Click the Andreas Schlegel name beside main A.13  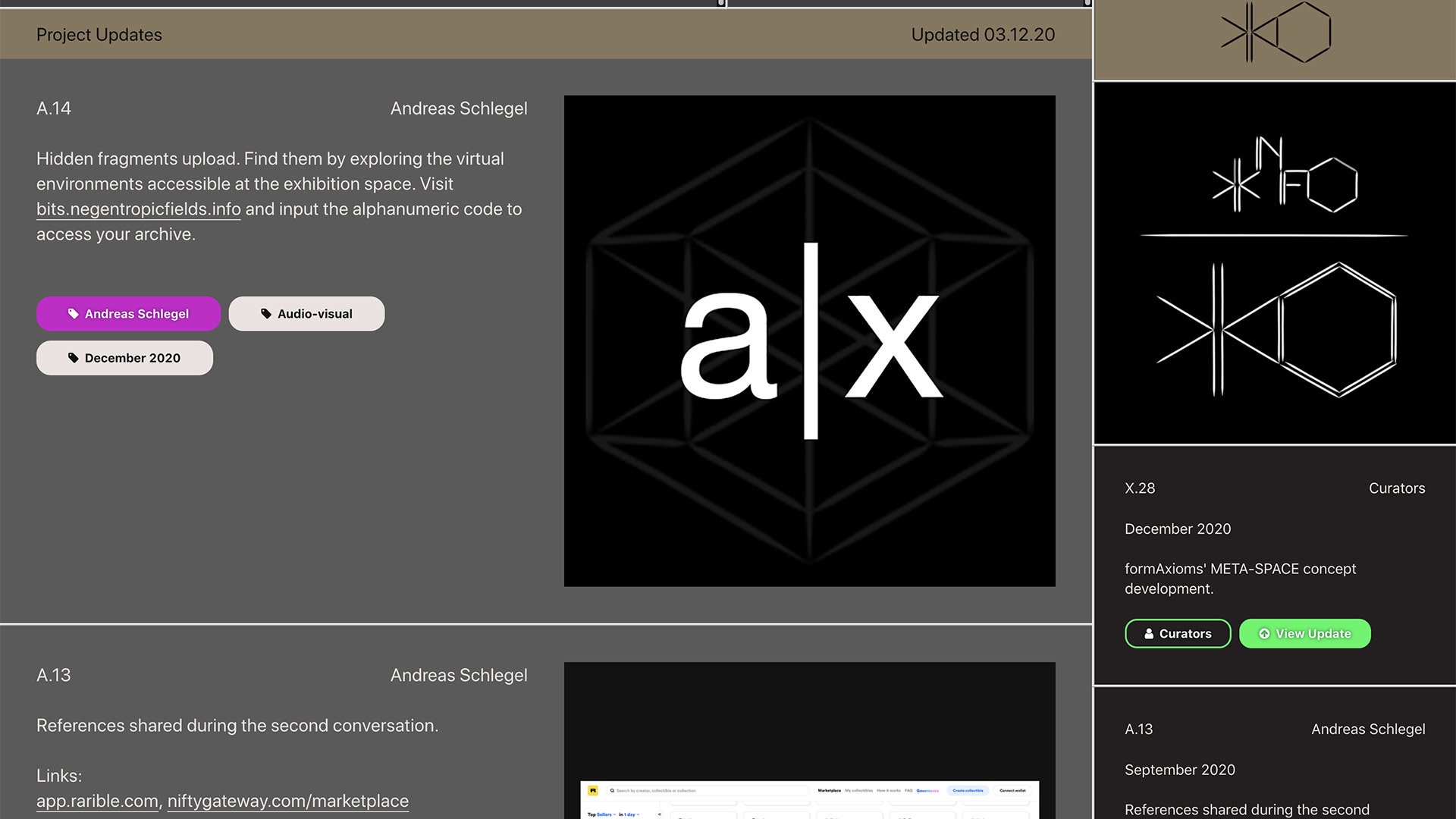point(459,675)
